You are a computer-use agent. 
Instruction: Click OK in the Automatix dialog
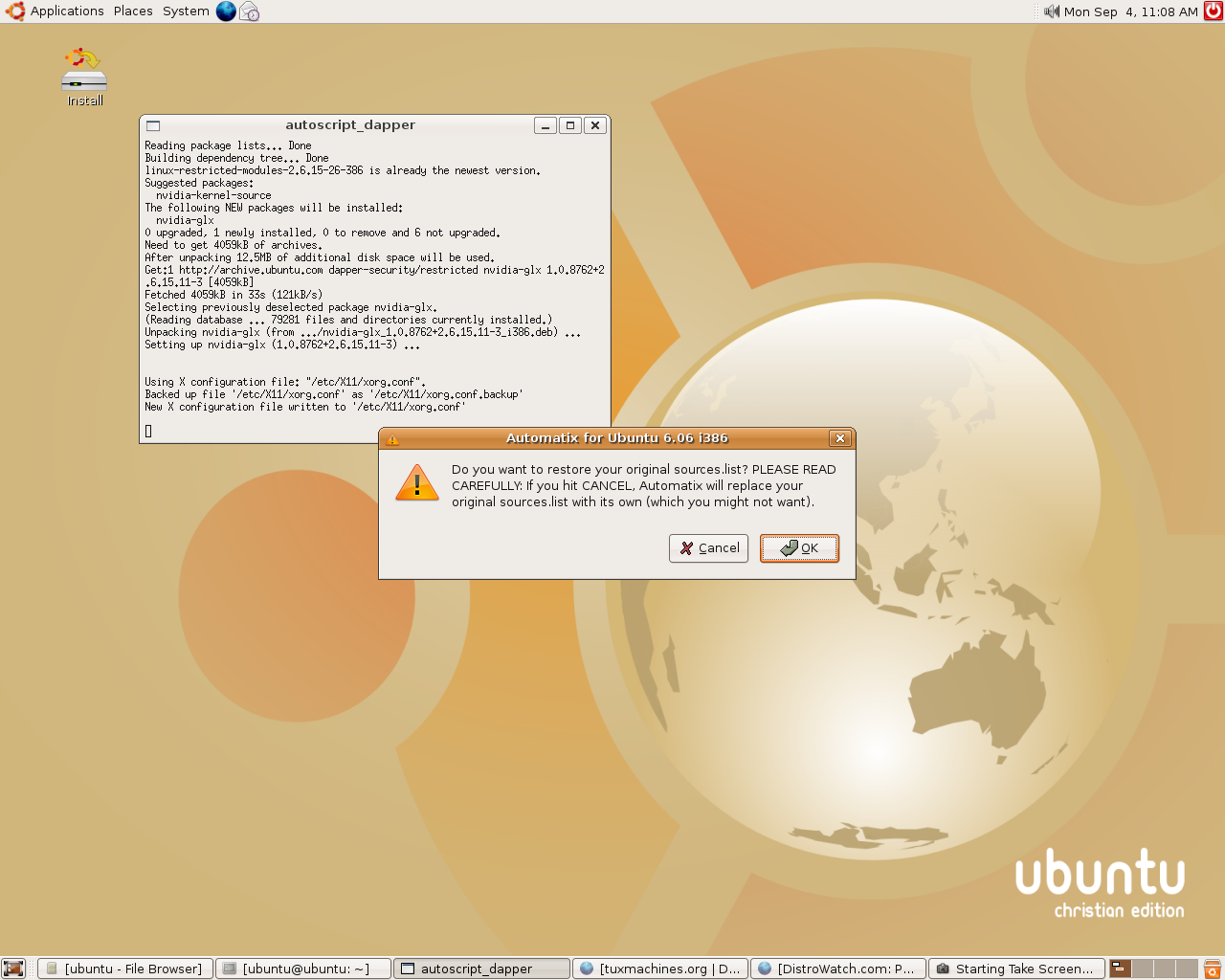point(799,548)
